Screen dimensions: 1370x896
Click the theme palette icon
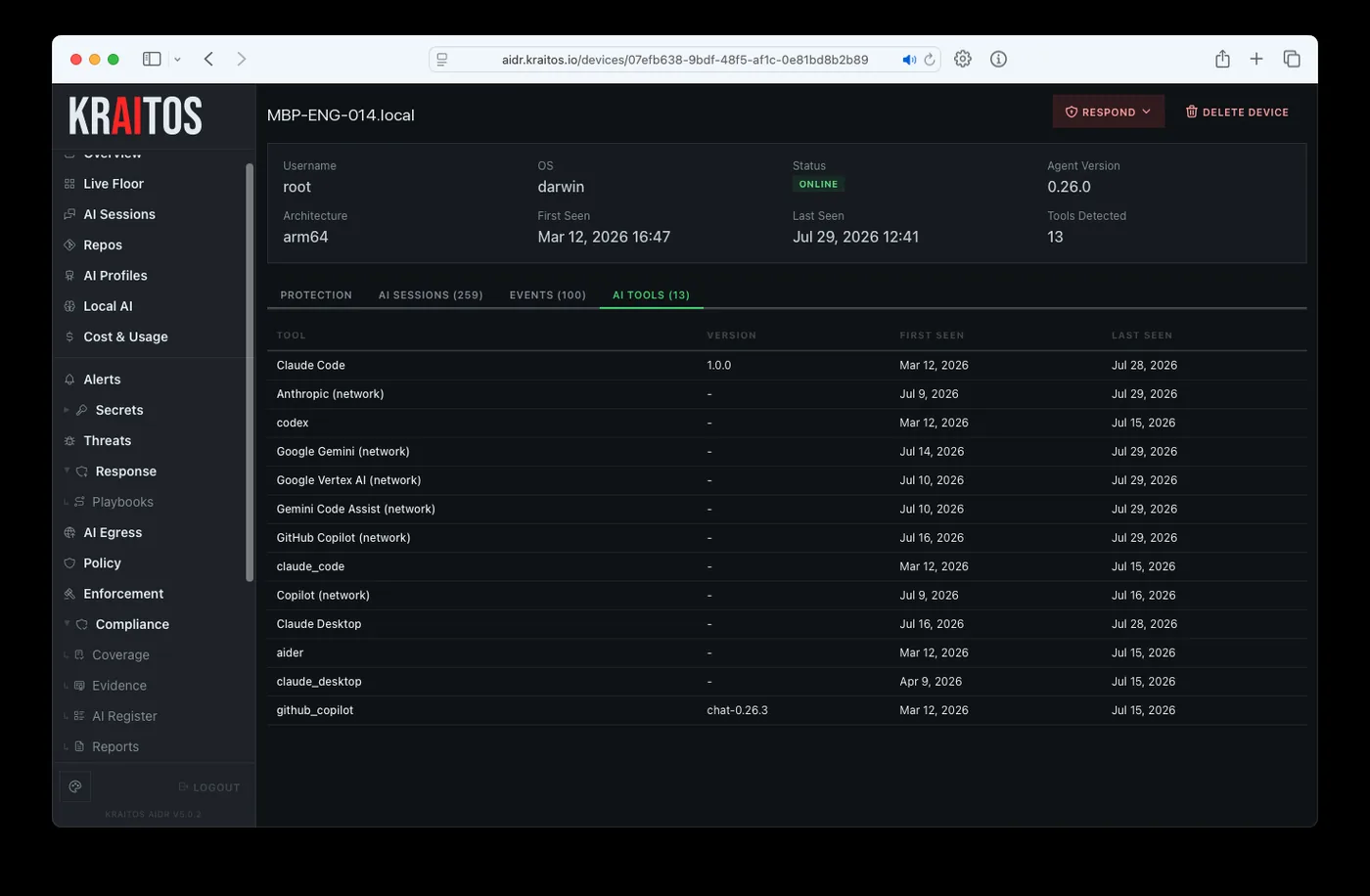tap(75, 786)
